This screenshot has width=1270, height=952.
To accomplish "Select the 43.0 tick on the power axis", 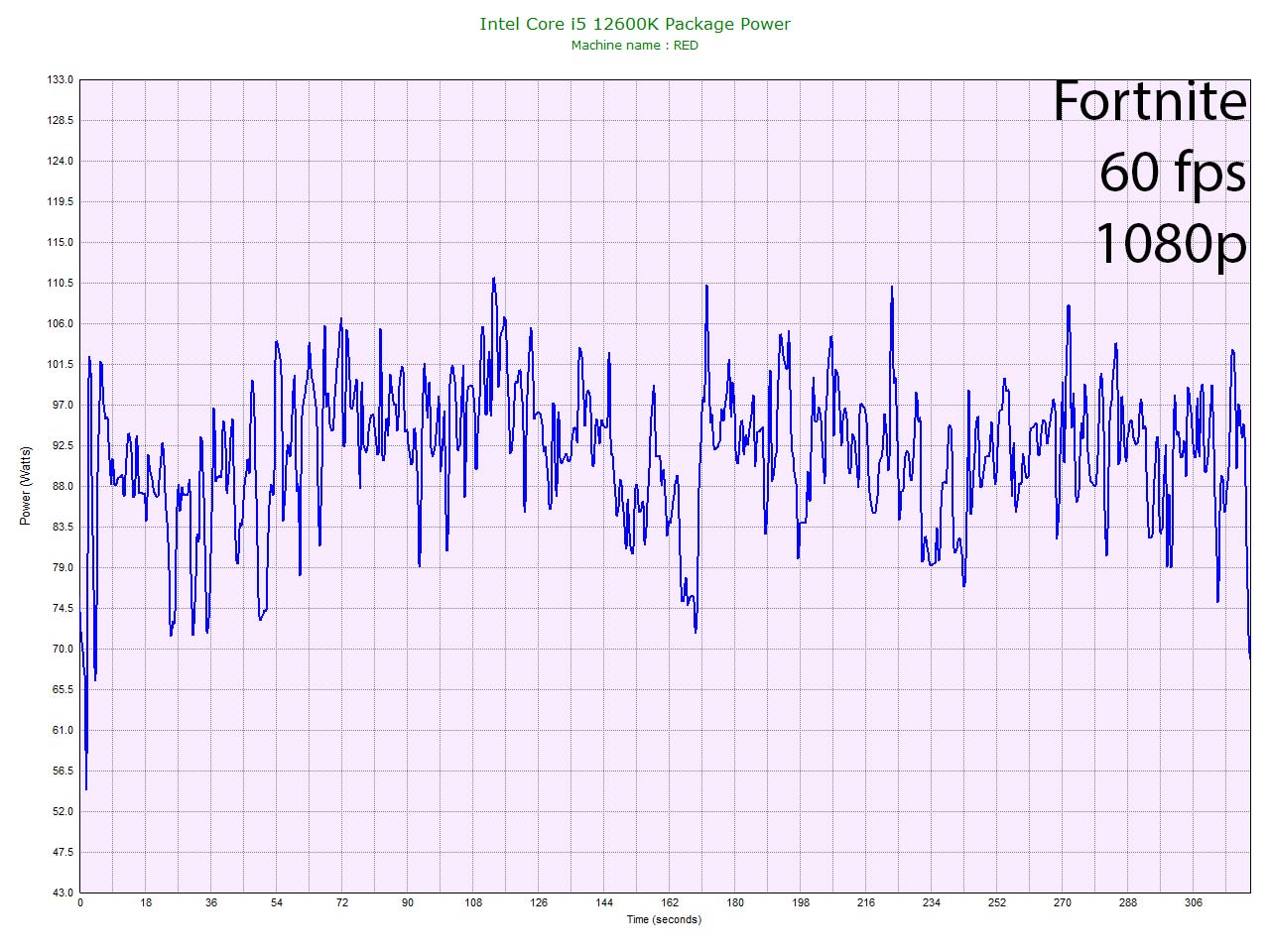I will pyautogui.click(x=62, y=892).
